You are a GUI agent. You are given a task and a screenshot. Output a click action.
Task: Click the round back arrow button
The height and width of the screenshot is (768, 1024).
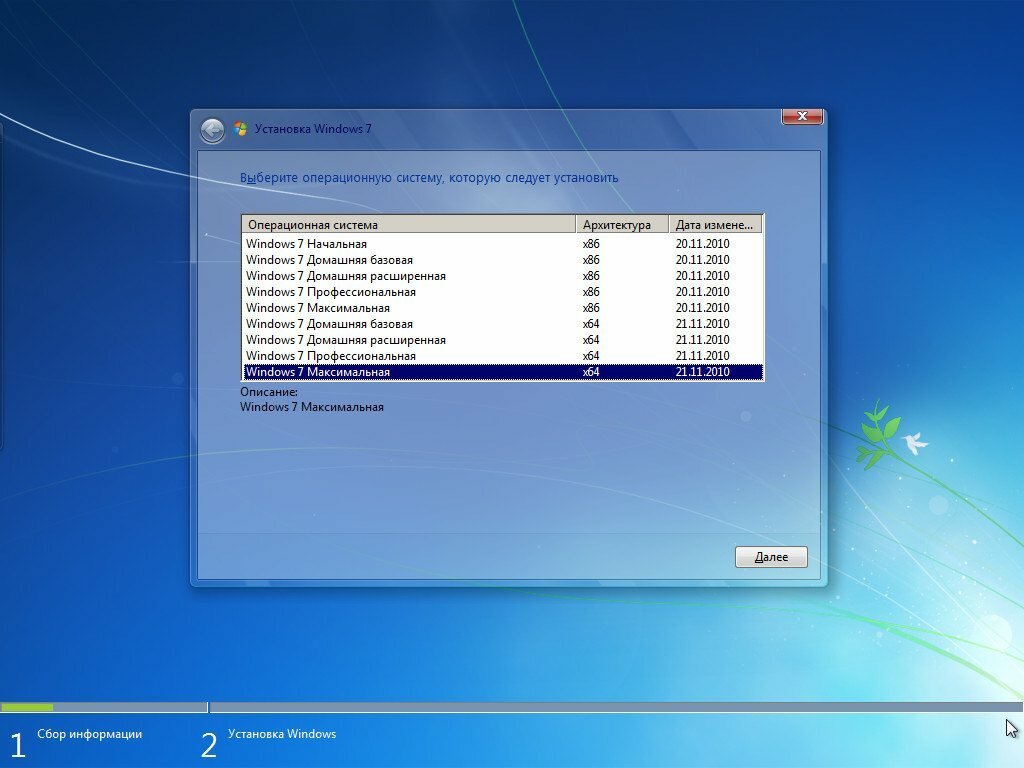pos(212,130)
